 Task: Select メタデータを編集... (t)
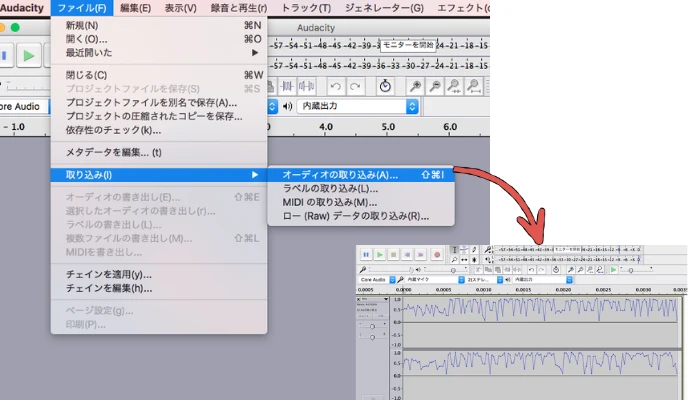(159, 152)
